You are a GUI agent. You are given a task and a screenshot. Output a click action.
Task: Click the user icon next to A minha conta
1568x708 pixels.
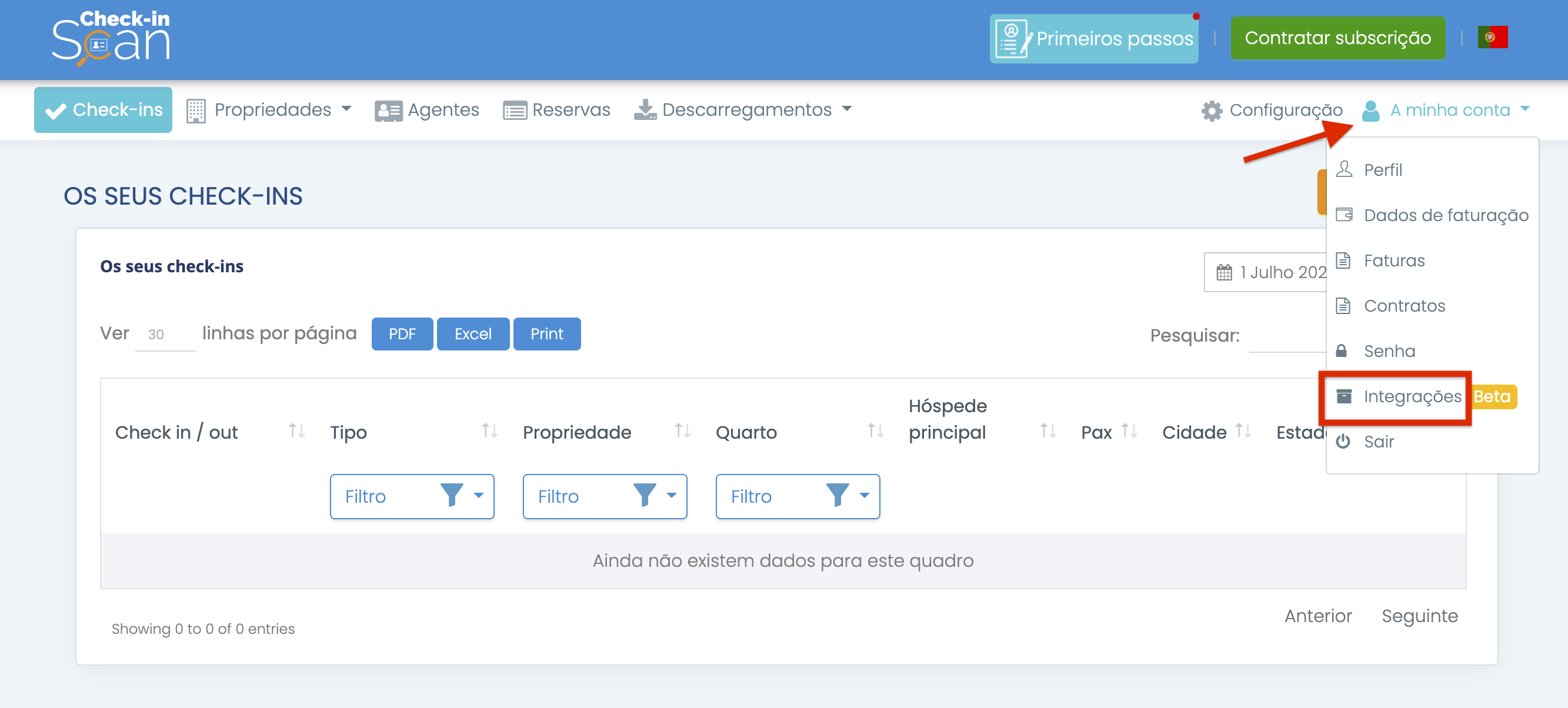pos(1372,110)
